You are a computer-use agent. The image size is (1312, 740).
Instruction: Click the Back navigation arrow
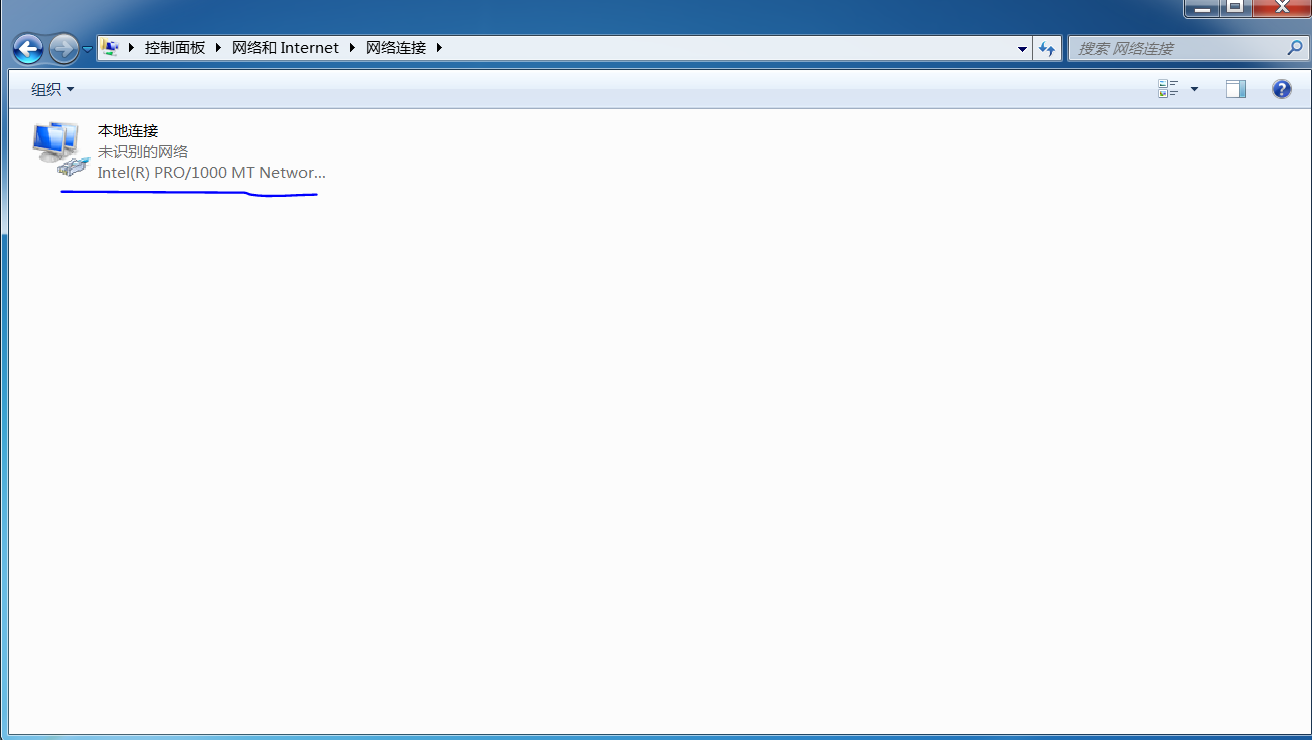click(28, 48)
